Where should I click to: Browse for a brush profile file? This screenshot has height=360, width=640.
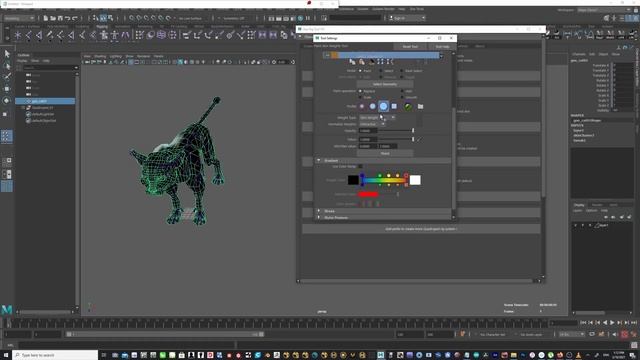(x=420, y=106)
